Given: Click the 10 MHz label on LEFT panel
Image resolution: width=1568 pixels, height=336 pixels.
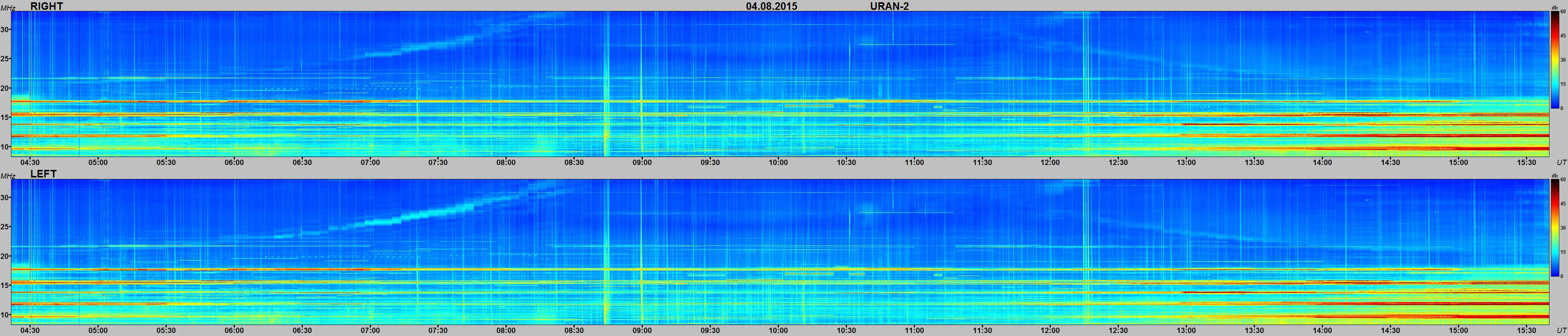Looking at the screenshot, I should (x=5, y=315).
